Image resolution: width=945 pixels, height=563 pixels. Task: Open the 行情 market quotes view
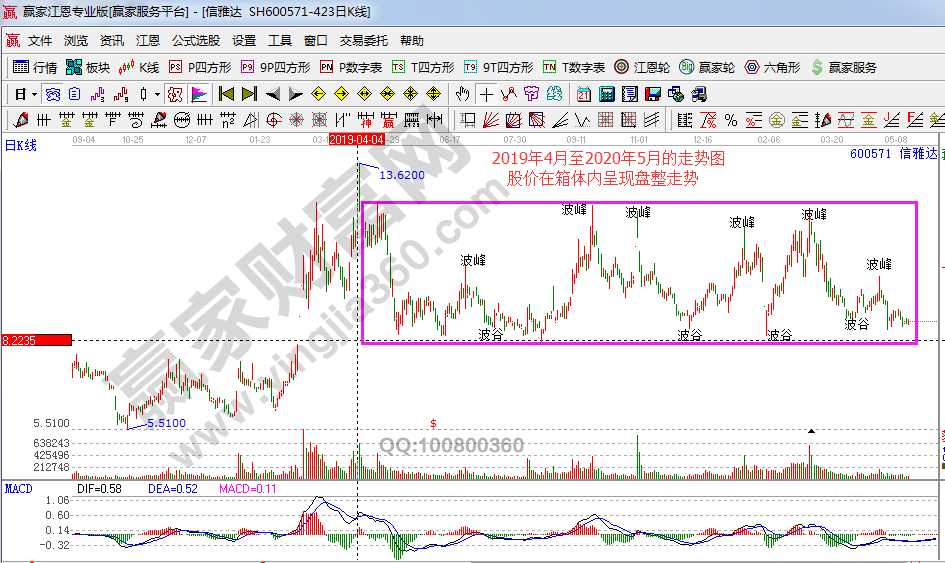35,68
